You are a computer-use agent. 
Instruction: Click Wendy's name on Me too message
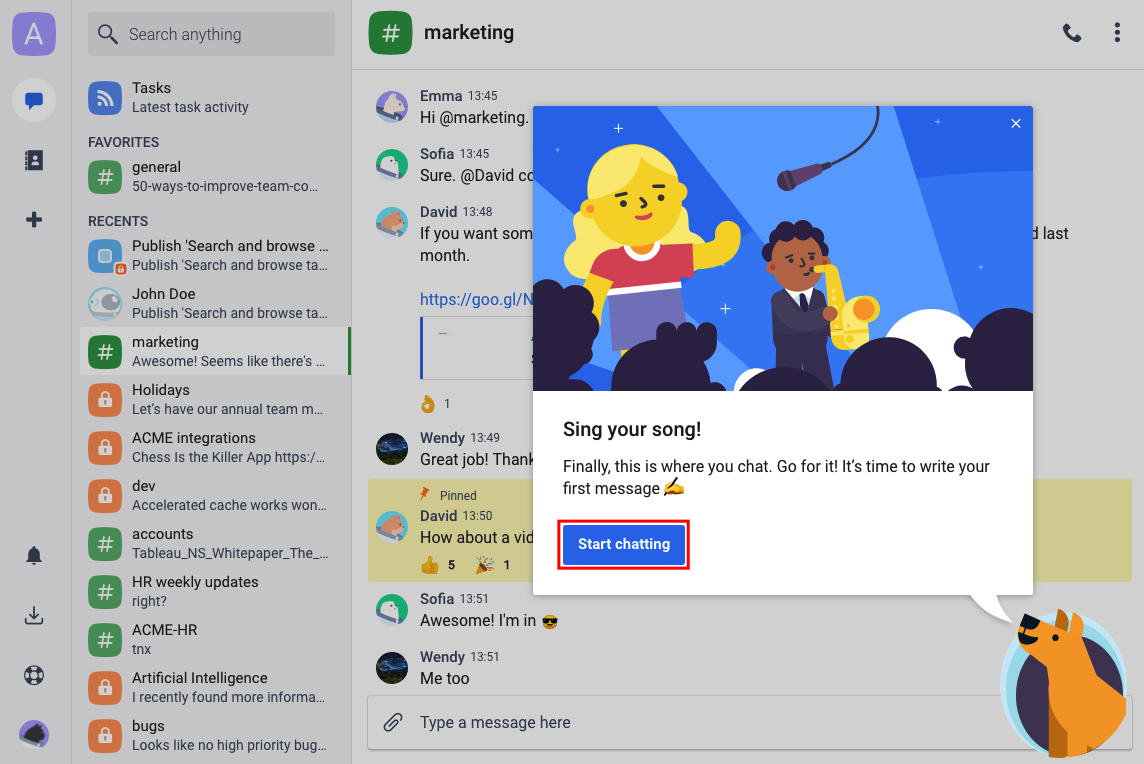click(442, 657)
